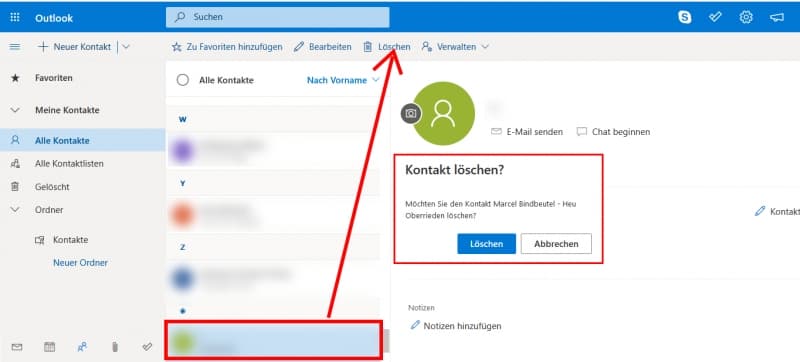800x362 pixels.
Task: Open the Kontakte folder
Action: click(x=70, y=240)
